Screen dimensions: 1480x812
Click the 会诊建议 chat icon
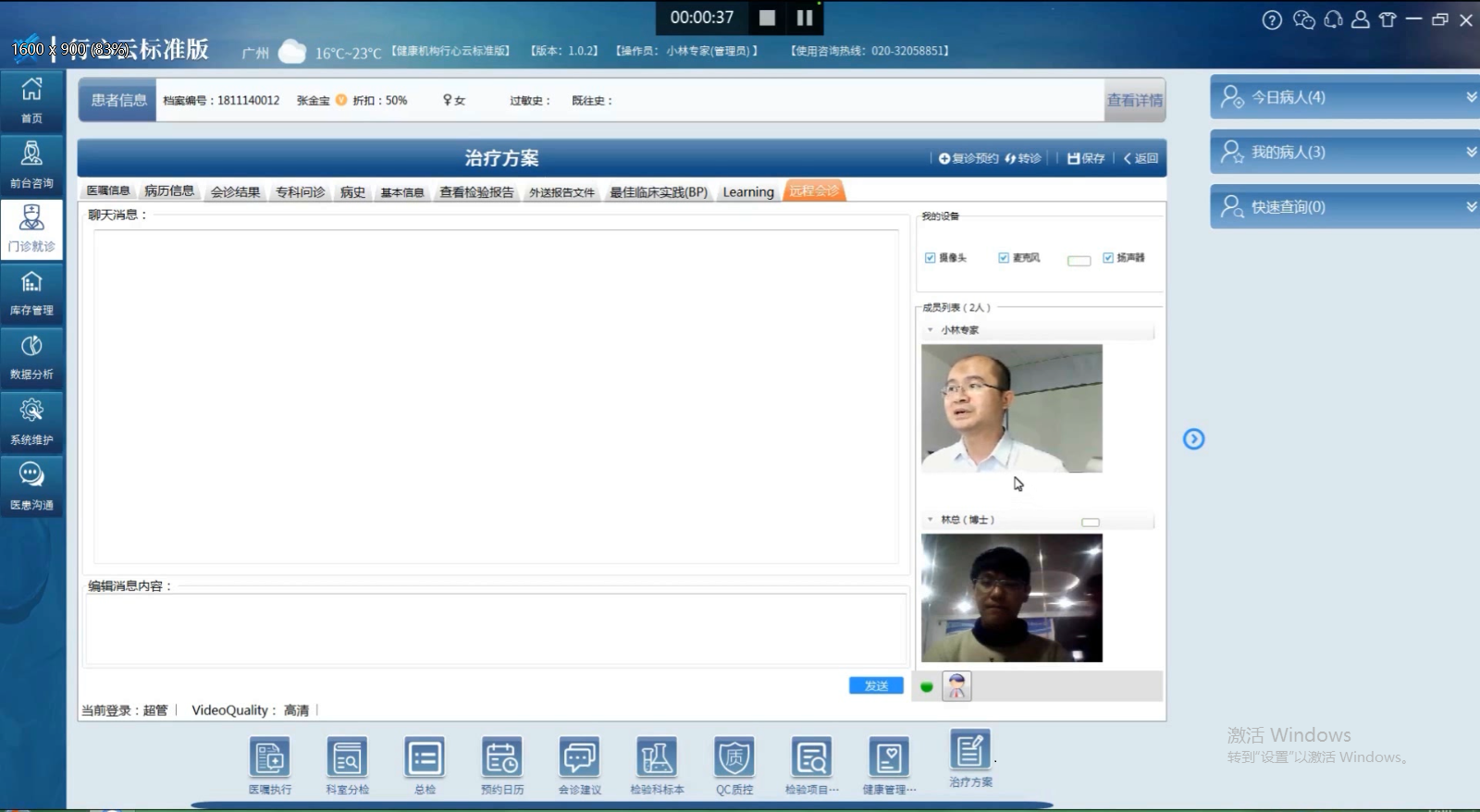[x=580, y=759]
